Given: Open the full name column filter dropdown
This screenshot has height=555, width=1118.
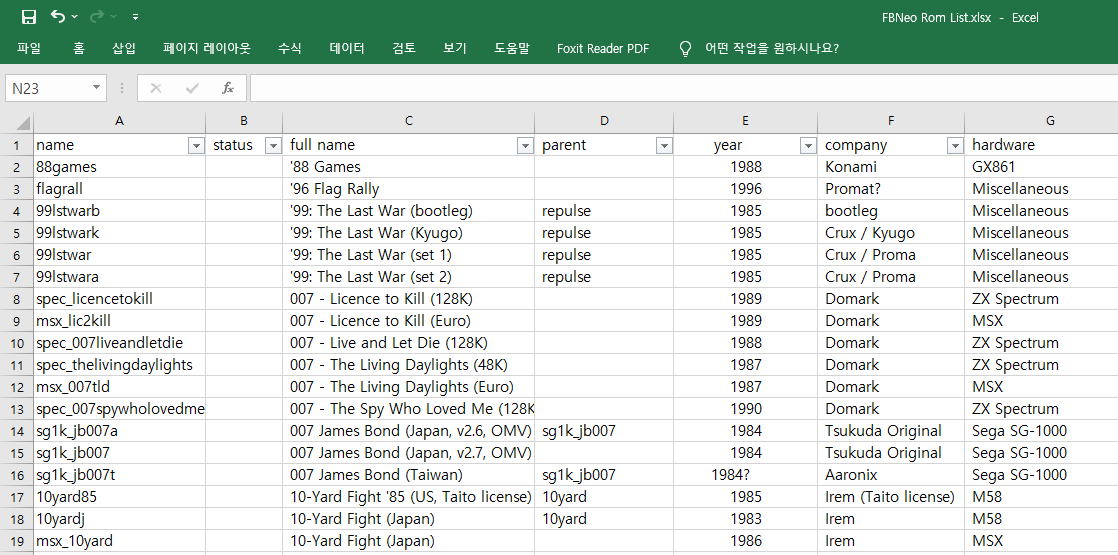Looking at the screenshot, I should [x=525, y=146].
